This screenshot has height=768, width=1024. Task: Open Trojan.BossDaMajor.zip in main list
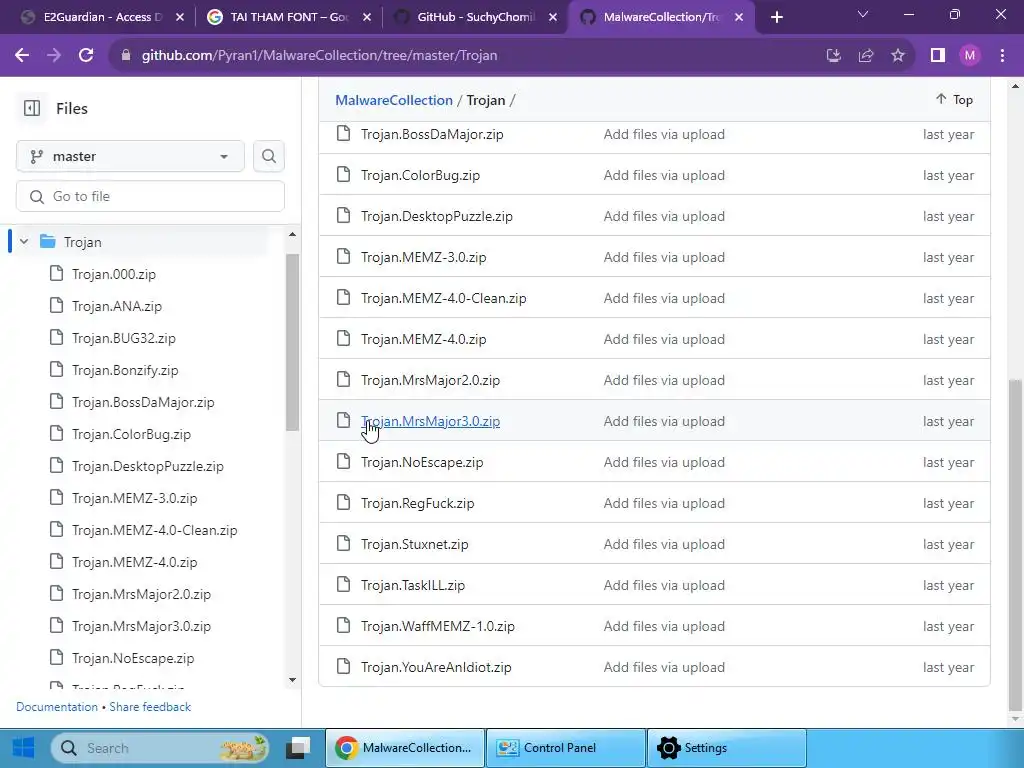[x=432, y=134]
